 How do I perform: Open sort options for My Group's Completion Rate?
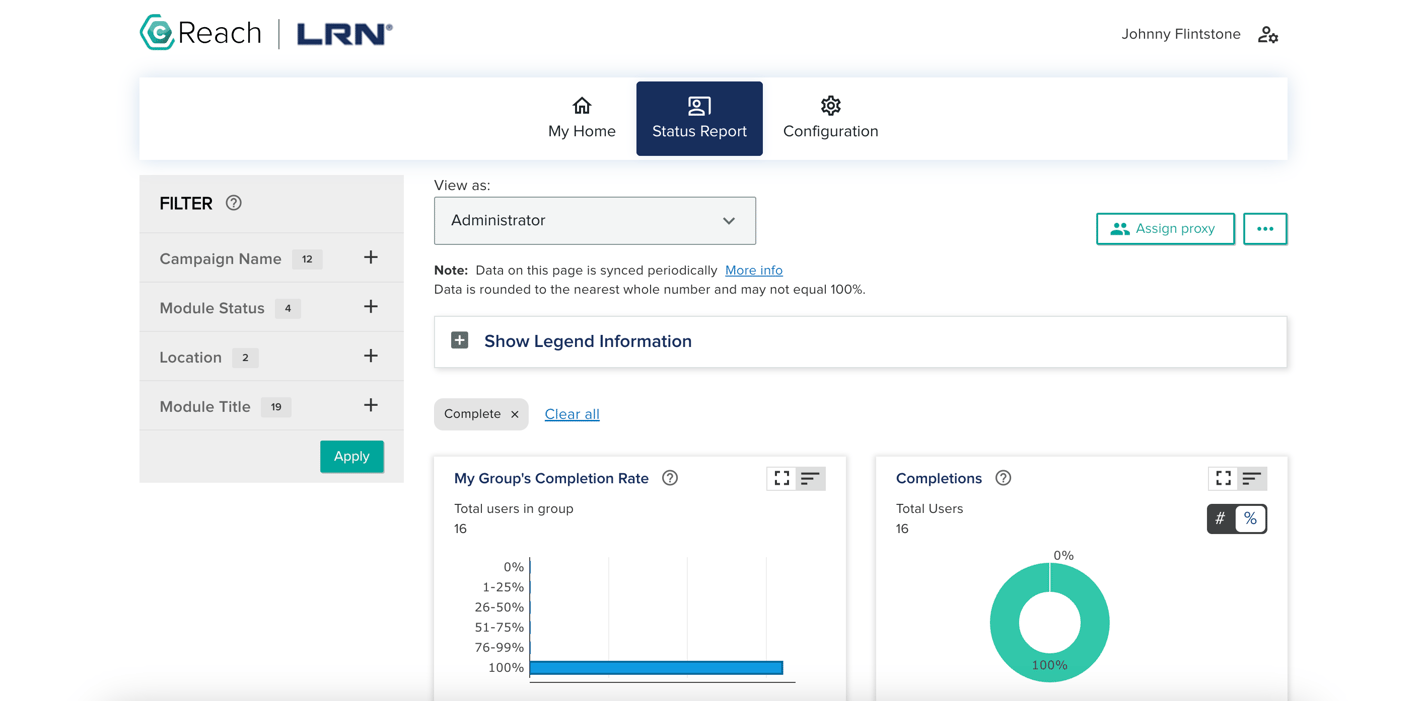pos(810,479)
